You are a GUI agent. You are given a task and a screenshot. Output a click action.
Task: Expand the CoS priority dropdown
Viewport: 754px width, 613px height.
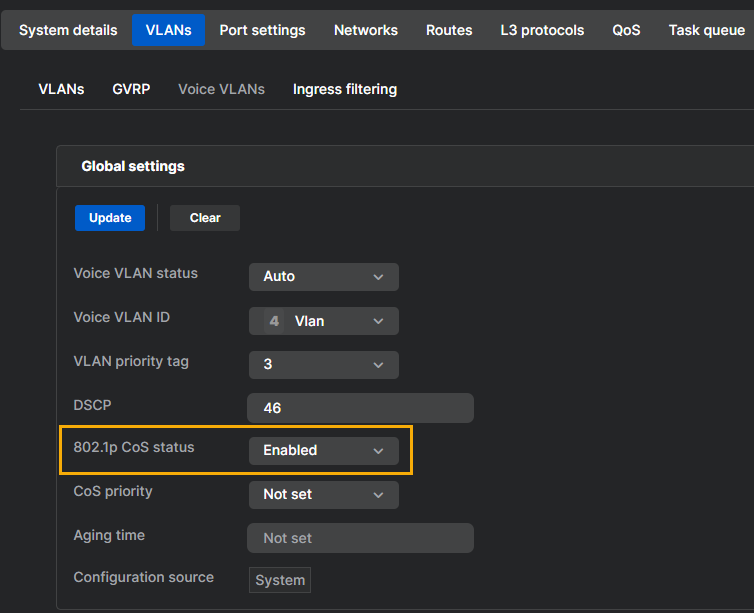323,495
